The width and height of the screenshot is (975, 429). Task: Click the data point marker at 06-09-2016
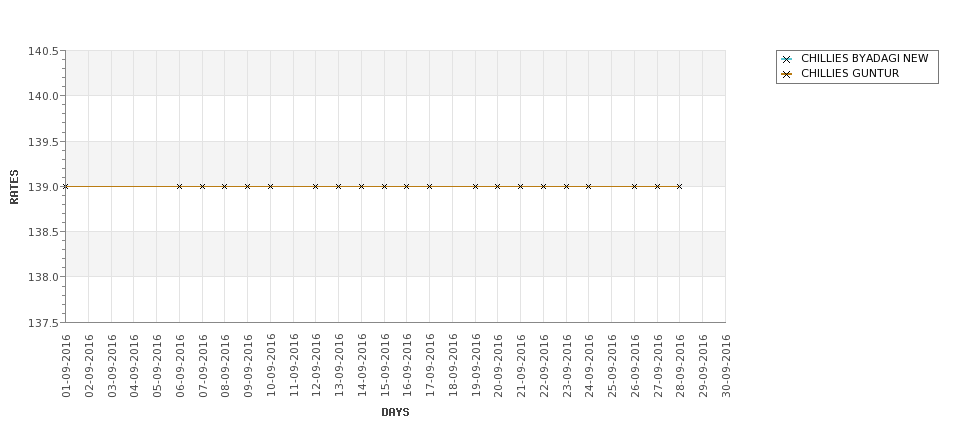coord(180,187)
